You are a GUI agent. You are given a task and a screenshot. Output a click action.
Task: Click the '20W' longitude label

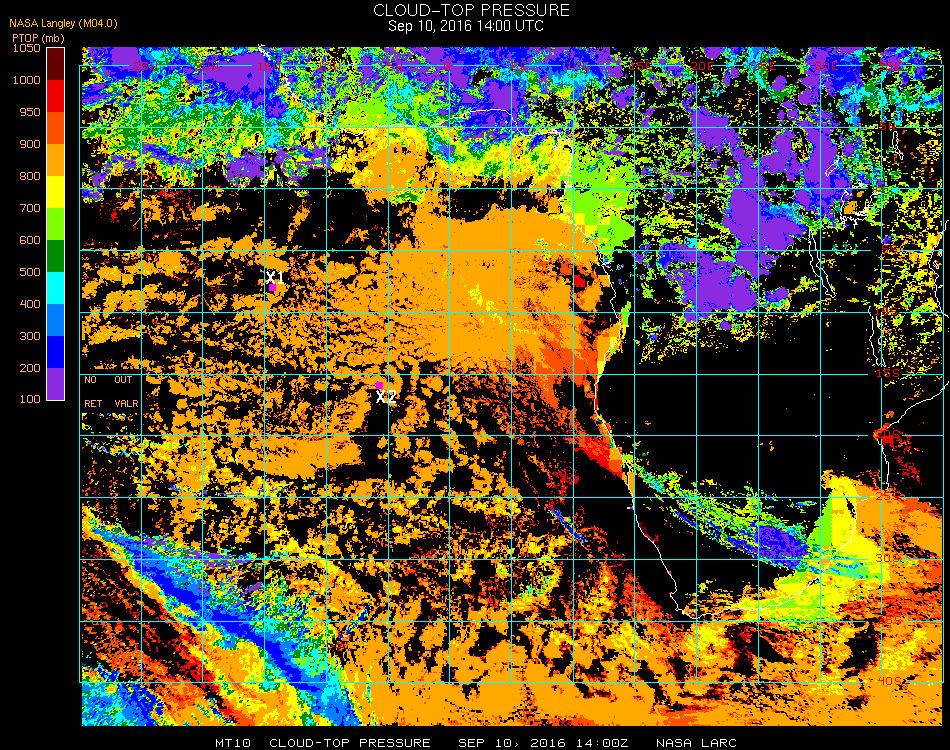[207, 65]
